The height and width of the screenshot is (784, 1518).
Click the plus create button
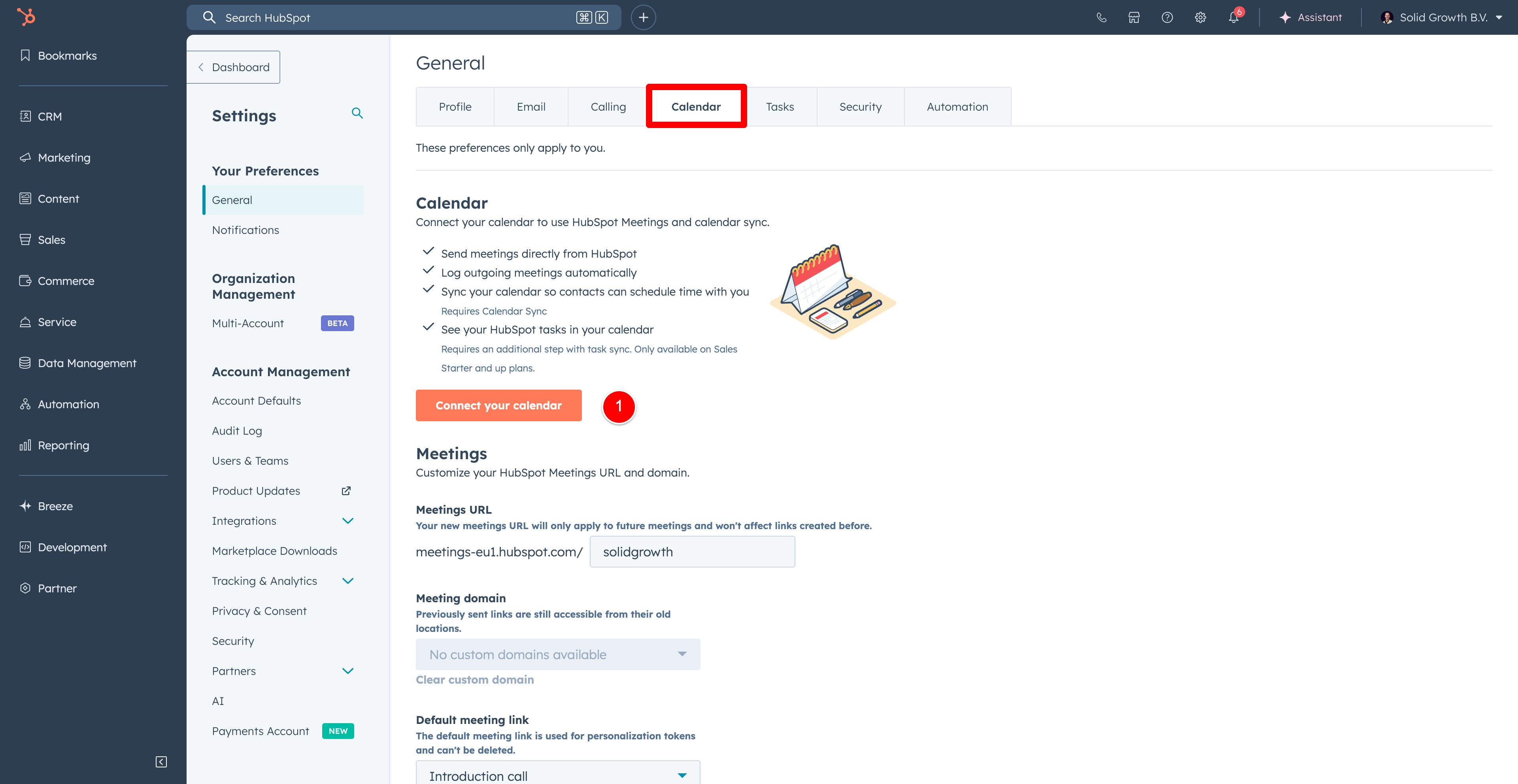643,18
